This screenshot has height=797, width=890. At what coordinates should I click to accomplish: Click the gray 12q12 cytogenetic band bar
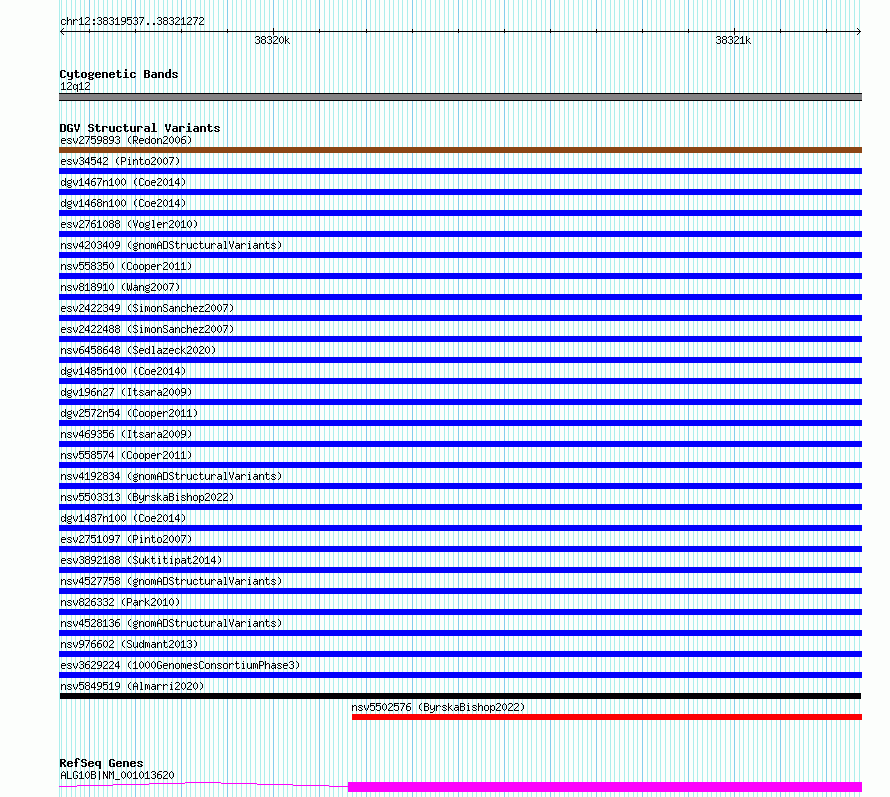(460, 97)
